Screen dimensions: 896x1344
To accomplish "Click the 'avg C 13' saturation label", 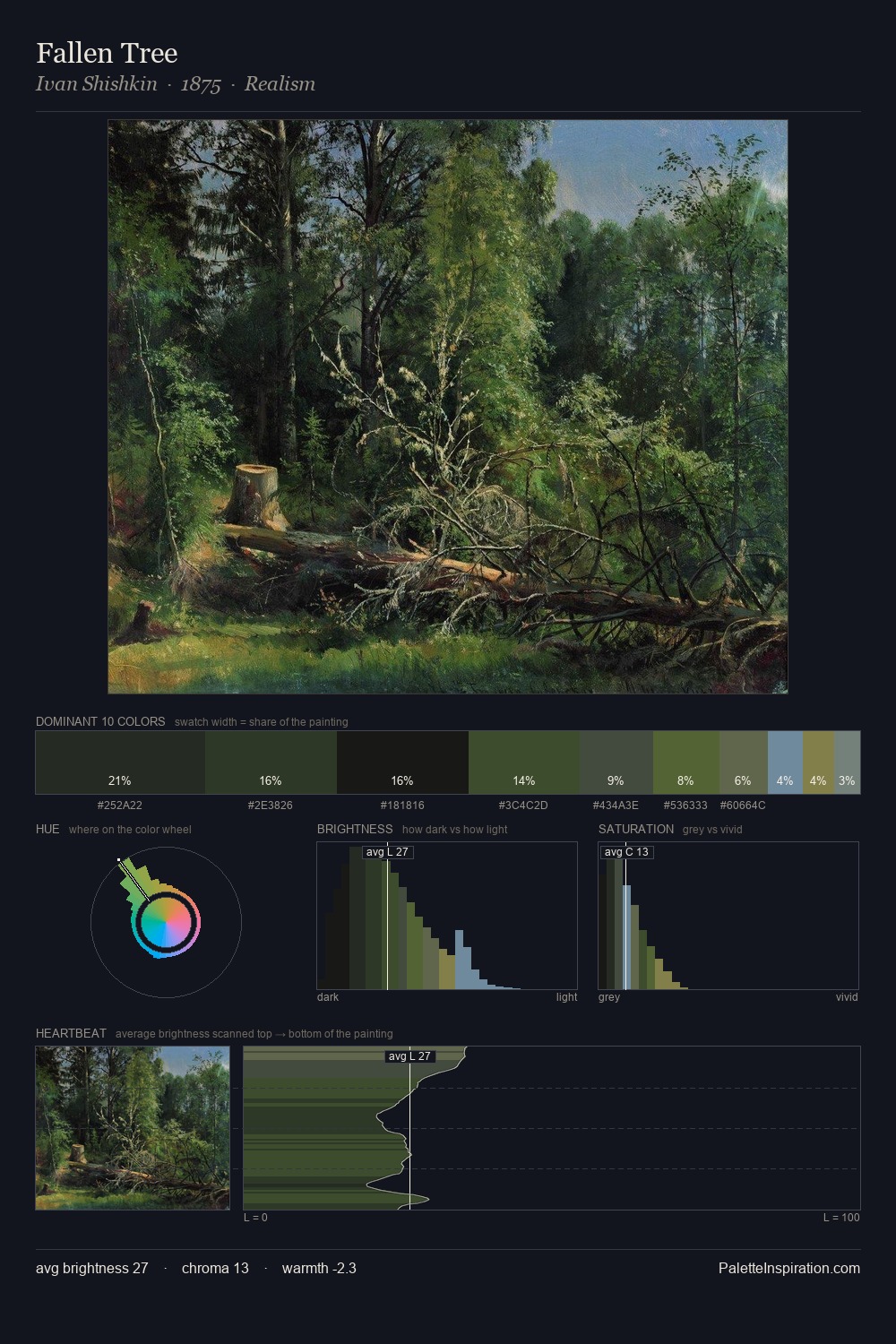I will [x=626, y=852].
